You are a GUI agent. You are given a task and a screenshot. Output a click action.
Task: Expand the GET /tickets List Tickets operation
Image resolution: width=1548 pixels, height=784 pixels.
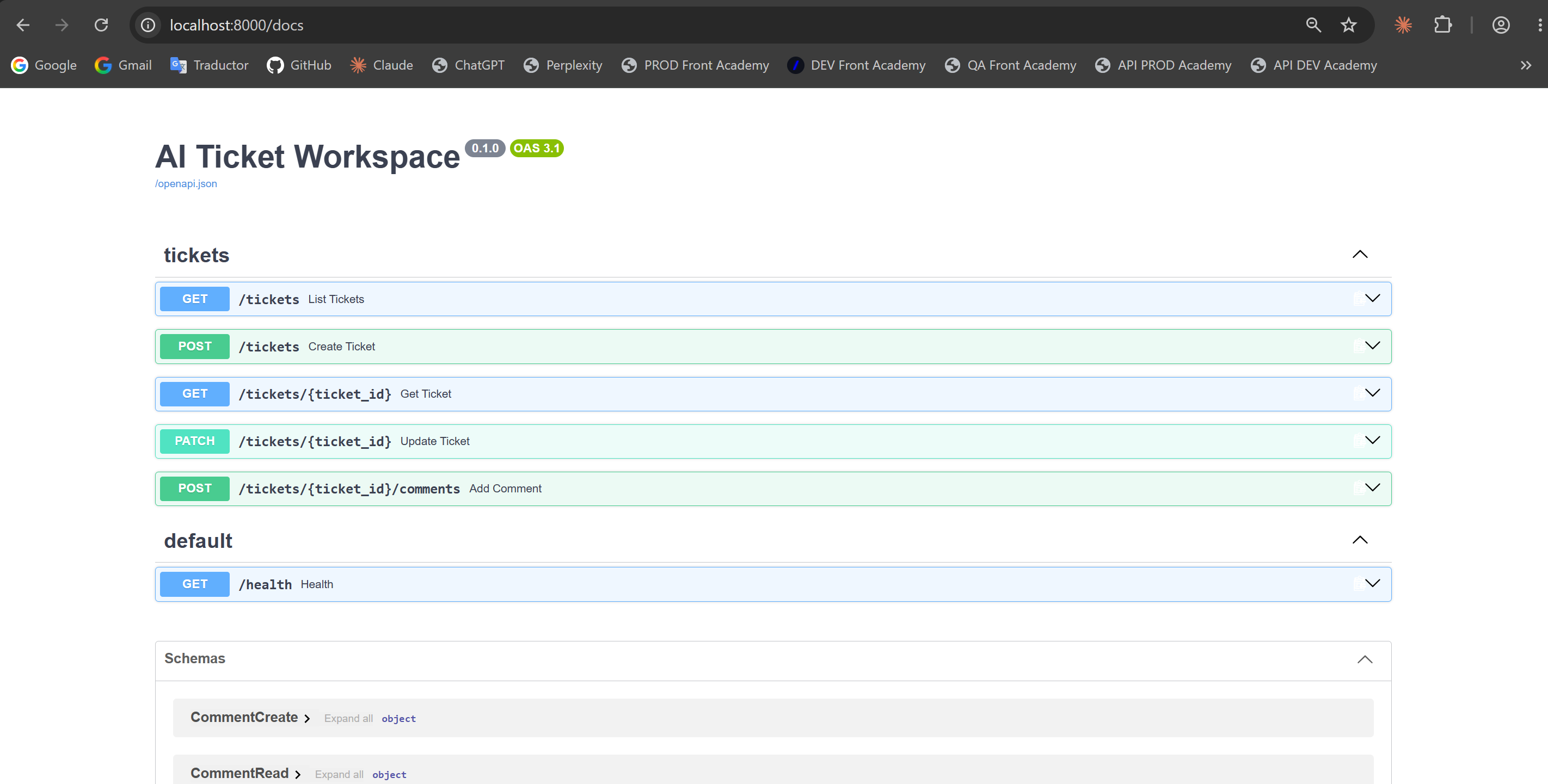pos(773,299)
